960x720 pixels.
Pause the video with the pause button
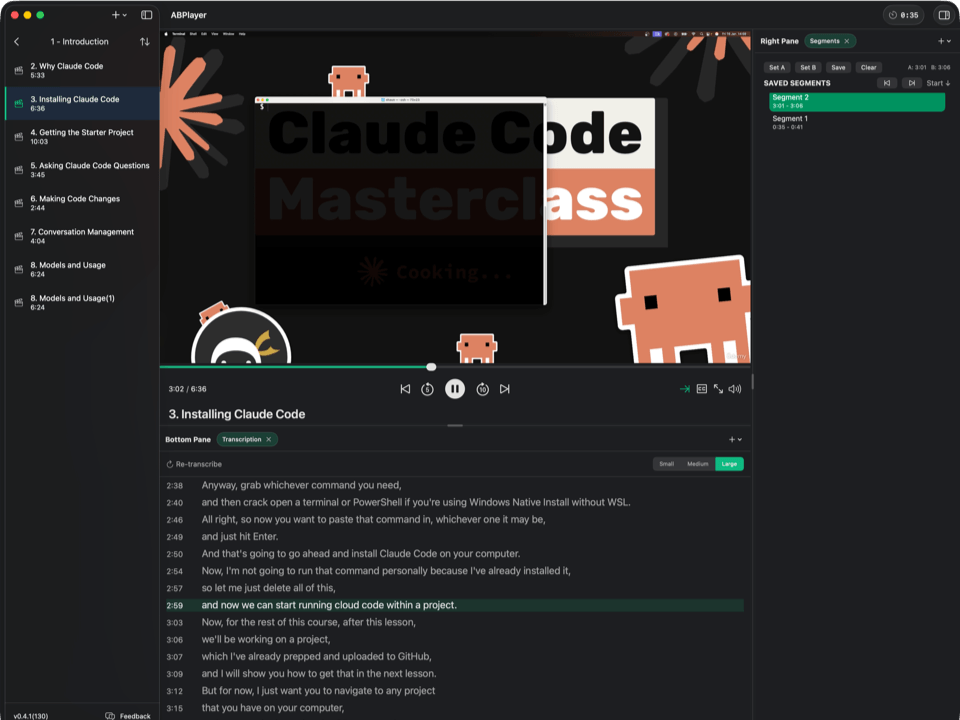[455, 389]
